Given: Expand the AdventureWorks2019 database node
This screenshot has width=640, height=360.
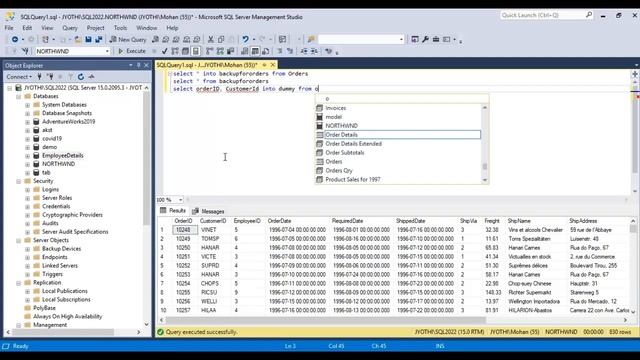Looking at the screenshot, I should coord(27,122).
